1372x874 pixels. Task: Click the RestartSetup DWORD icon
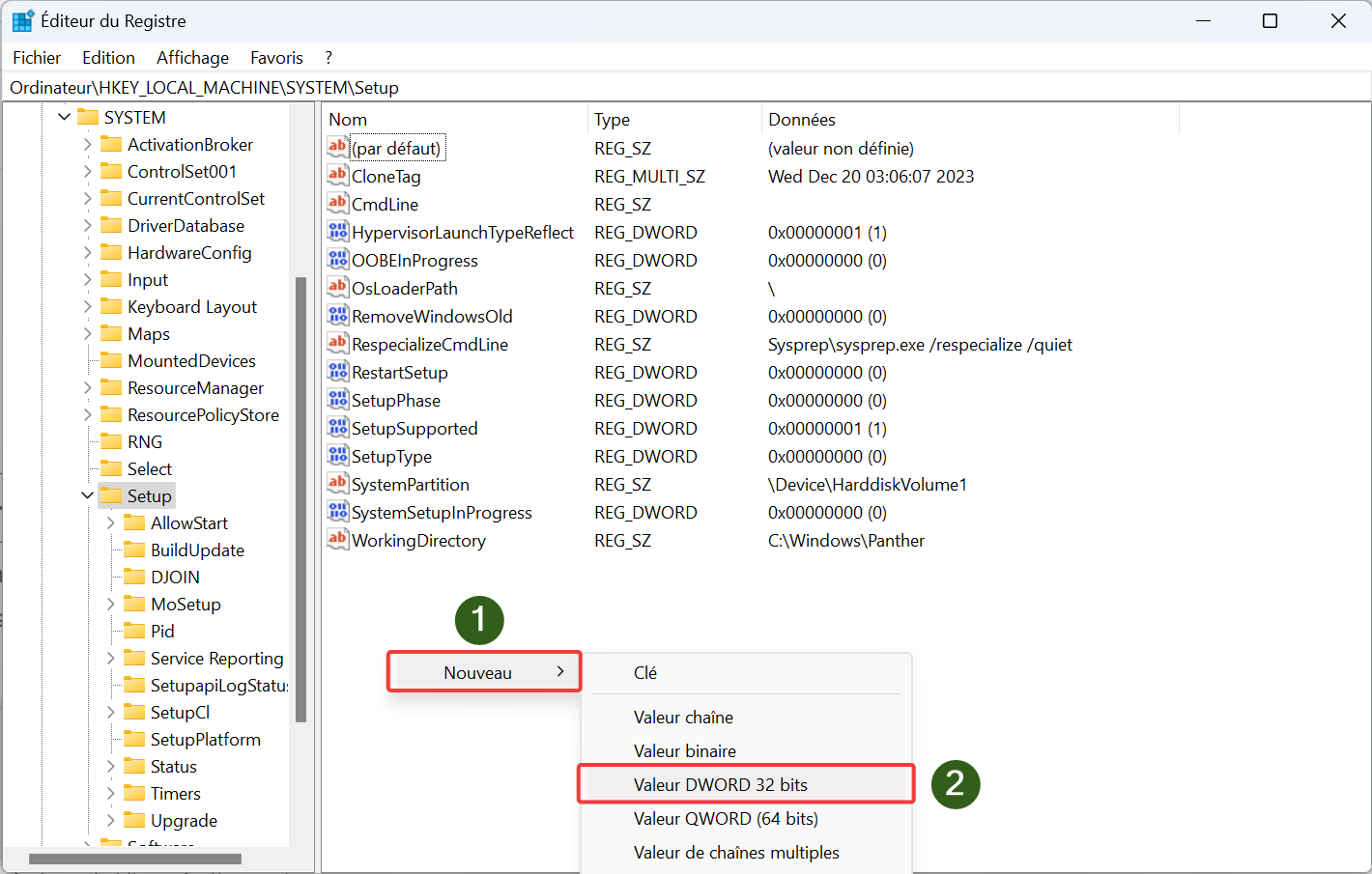tap(337, 372)
